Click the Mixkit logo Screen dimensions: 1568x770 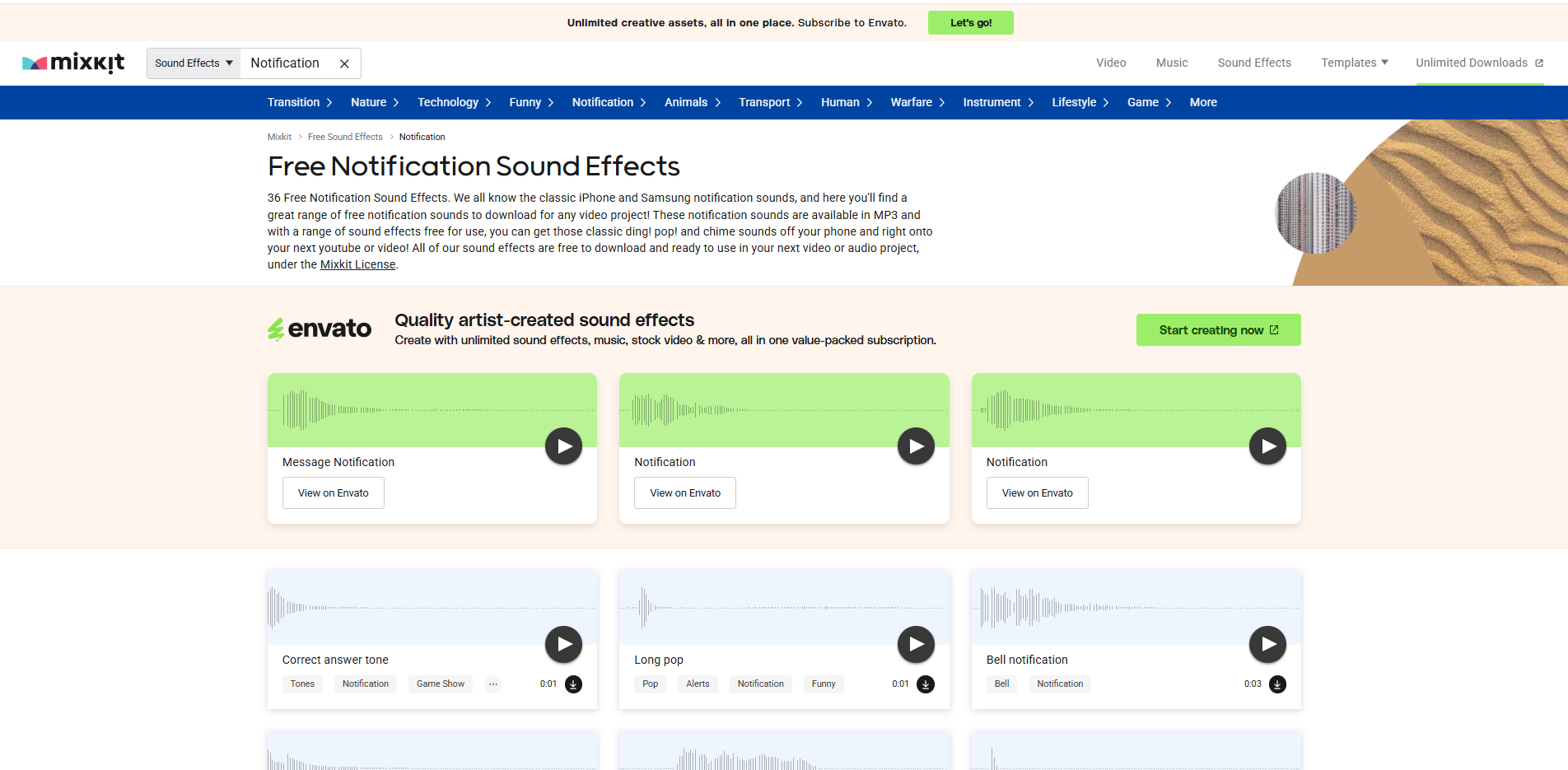point(73,62)
